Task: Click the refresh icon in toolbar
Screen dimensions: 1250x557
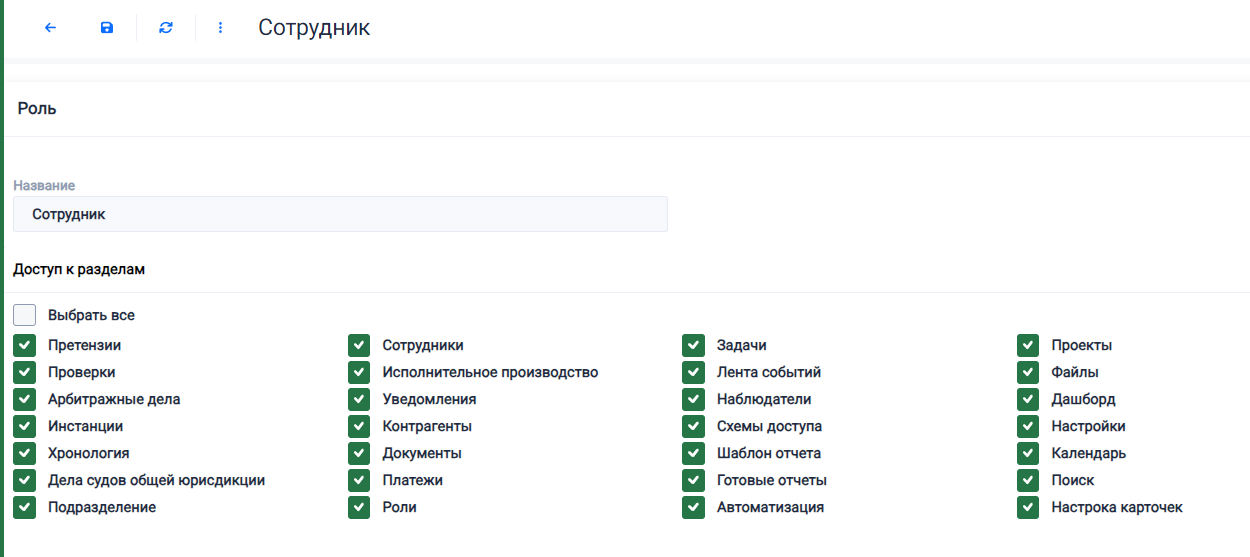Action: [166, 28]
